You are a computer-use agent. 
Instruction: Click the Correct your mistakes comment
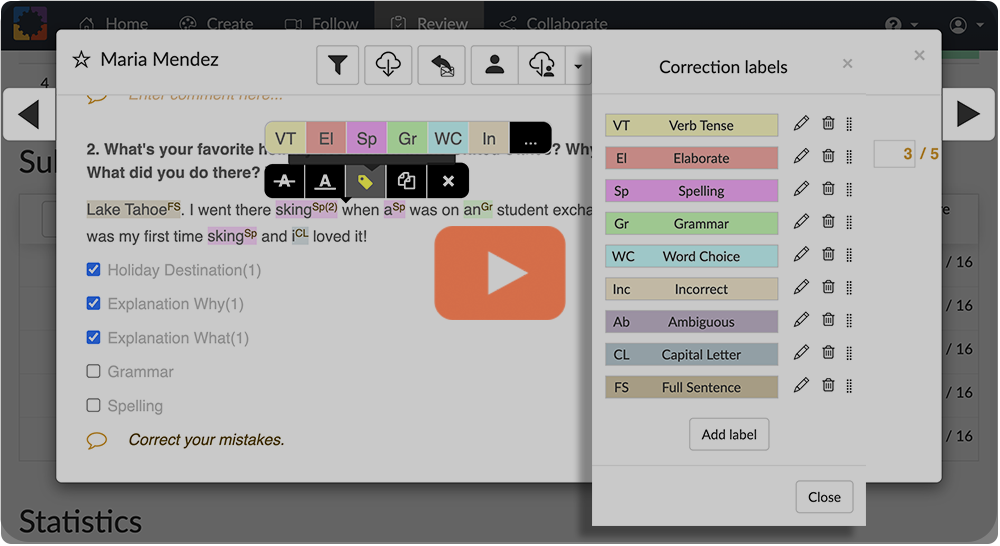click(x=207, y=440)
